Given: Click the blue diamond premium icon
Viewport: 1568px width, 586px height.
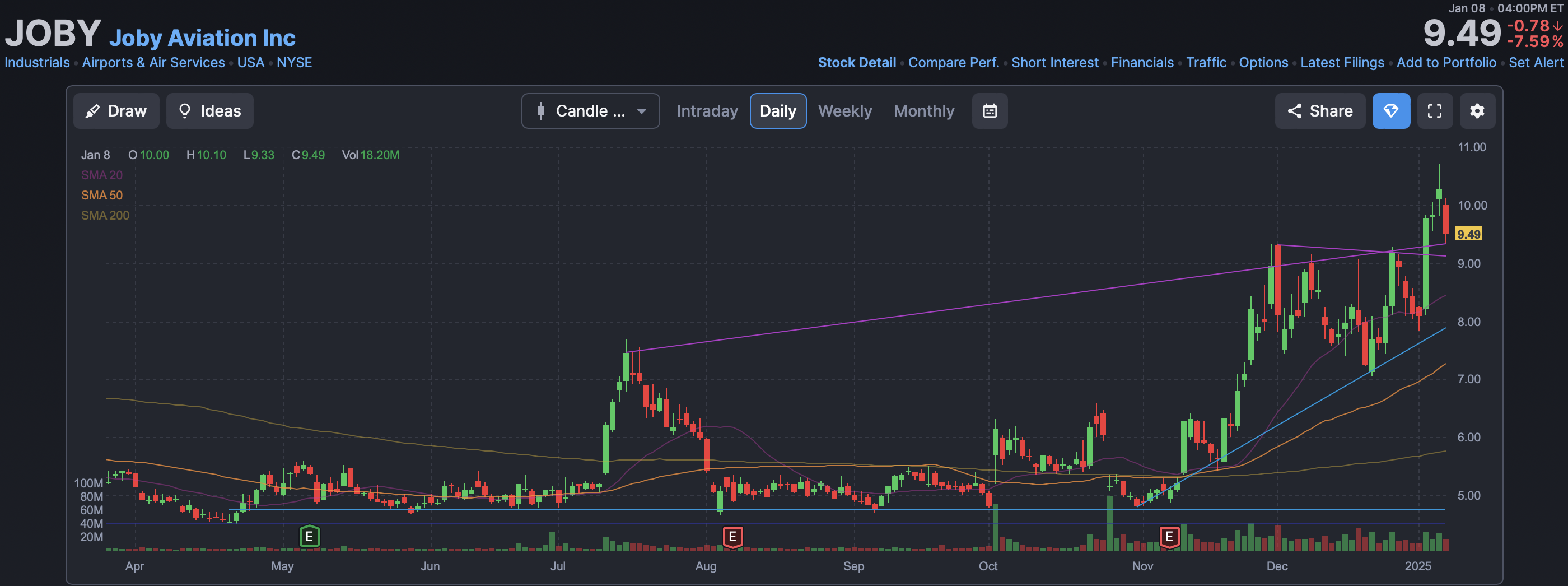Looking at the screenshot, I should click(x=1391, y=111).
